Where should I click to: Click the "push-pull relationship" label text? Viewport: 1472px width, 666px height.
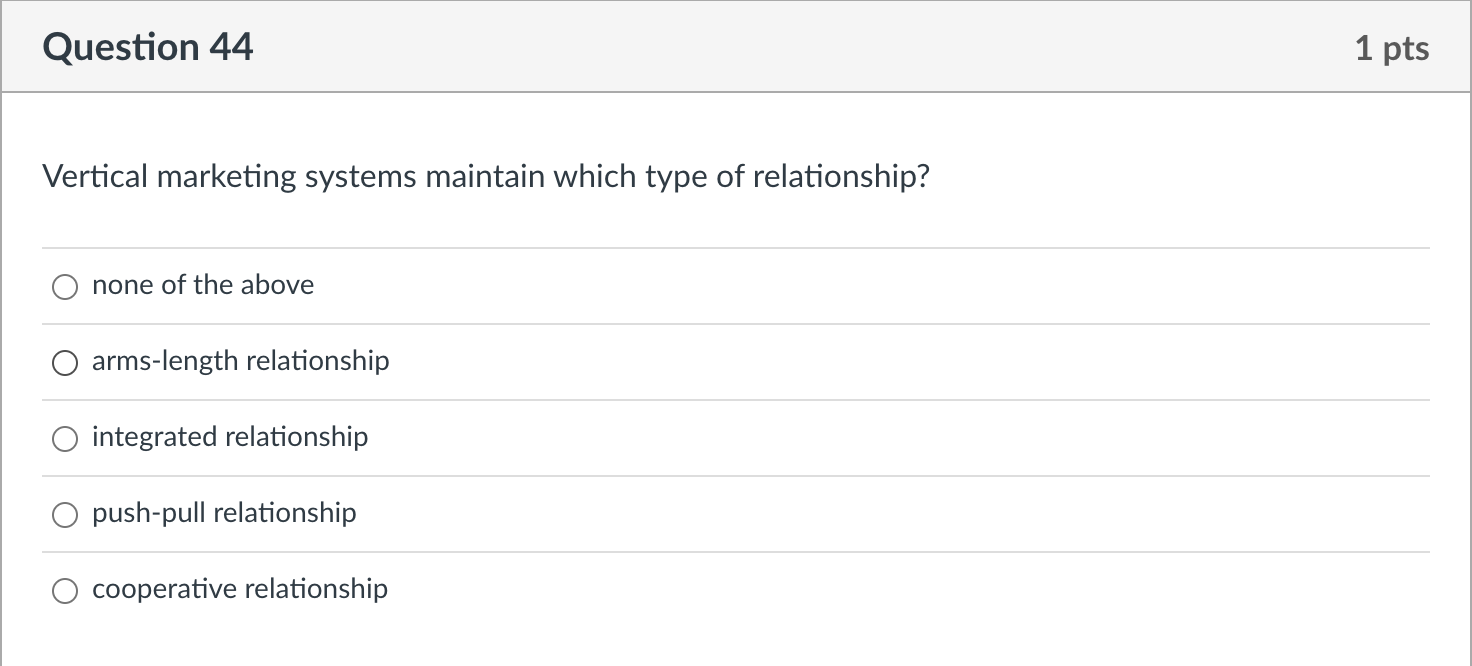coord(223,513)
